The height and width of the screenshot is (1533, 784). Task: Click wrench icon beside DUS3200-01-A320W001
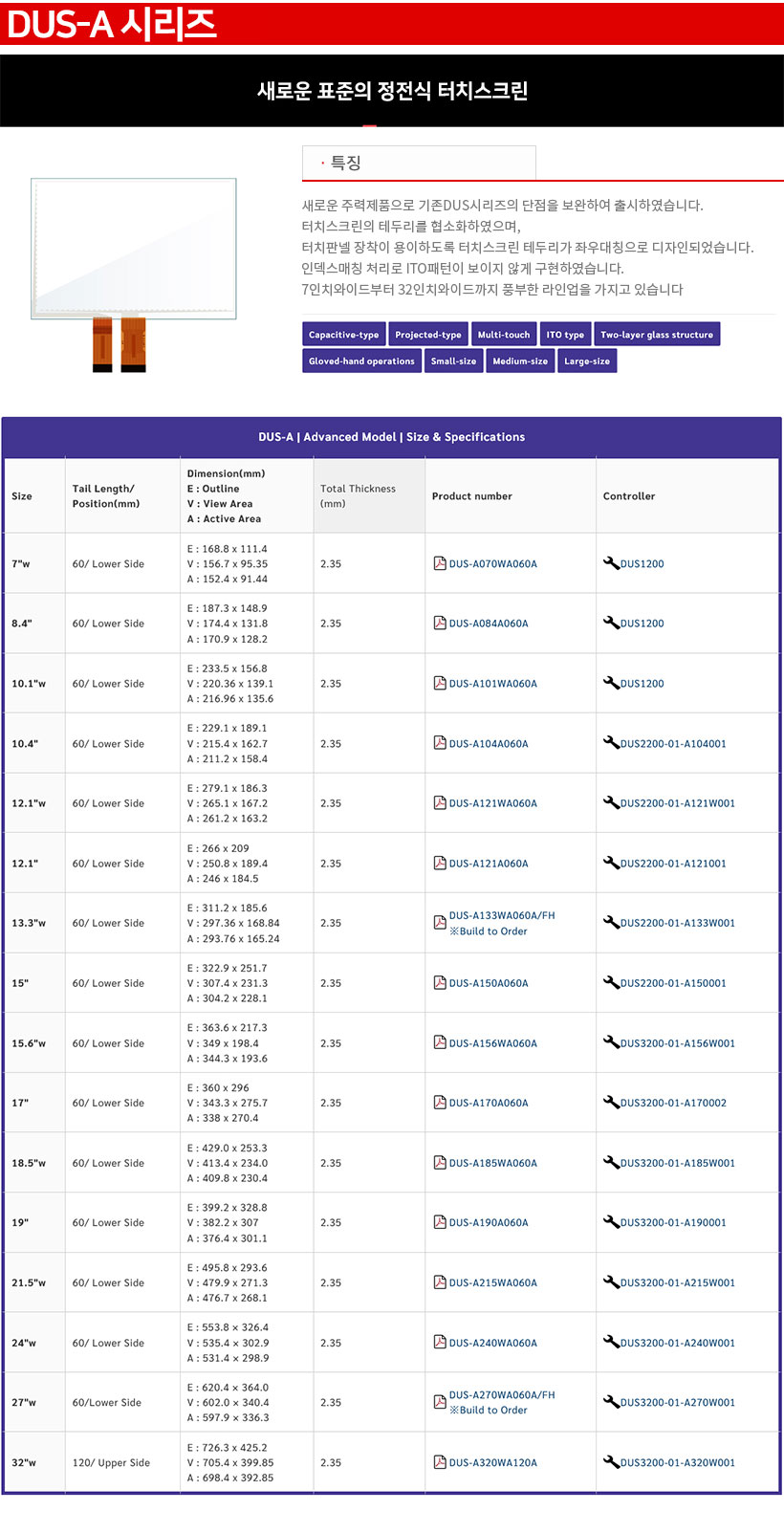611,1462
